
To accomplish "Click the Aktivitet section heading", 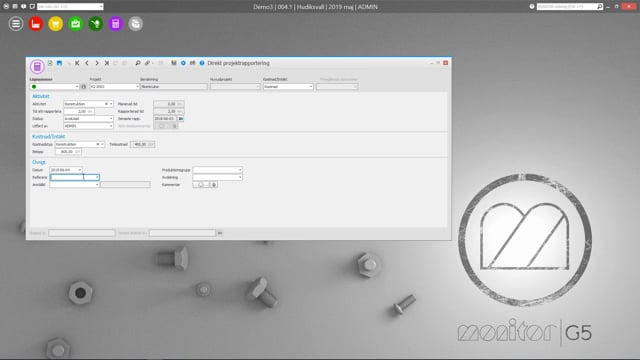I will point(41,96).
